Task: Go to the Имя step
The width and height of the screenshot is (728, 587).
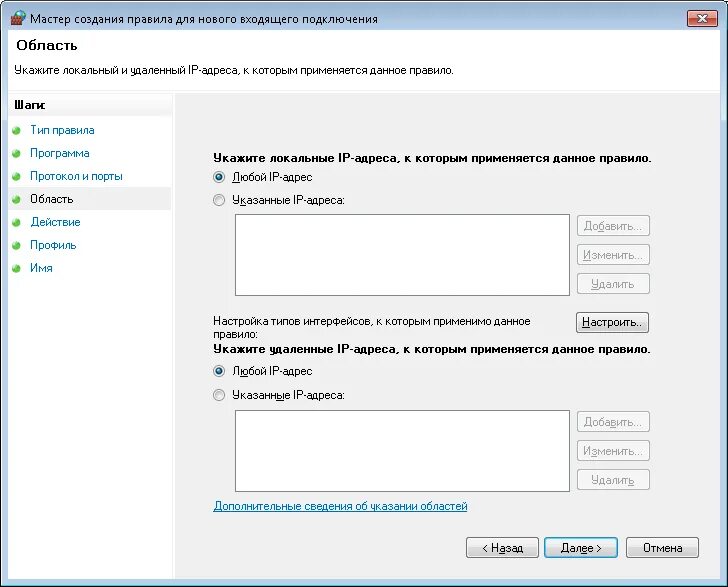Action: (41, 268)
